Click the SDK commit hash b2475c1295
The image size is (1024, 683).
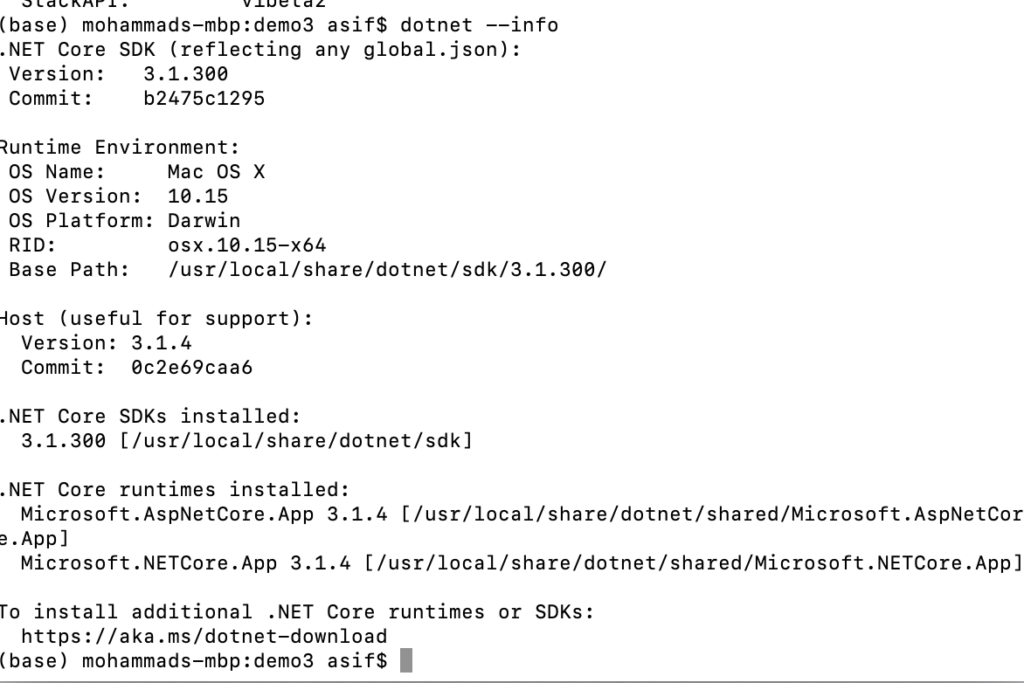pos(204,99)
